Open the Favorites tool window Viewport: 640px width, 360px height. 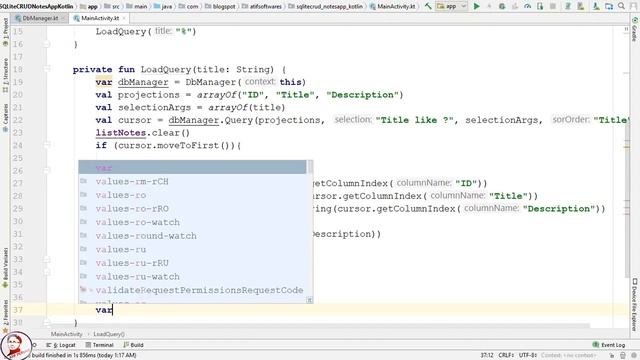coord(5,316)
